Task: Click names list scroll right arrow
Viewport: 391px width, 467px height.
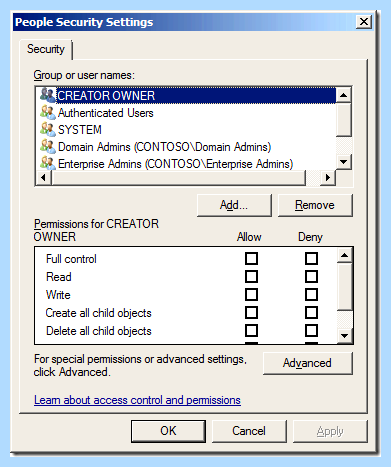Action: pyautogui.click(x=328, y=177)
